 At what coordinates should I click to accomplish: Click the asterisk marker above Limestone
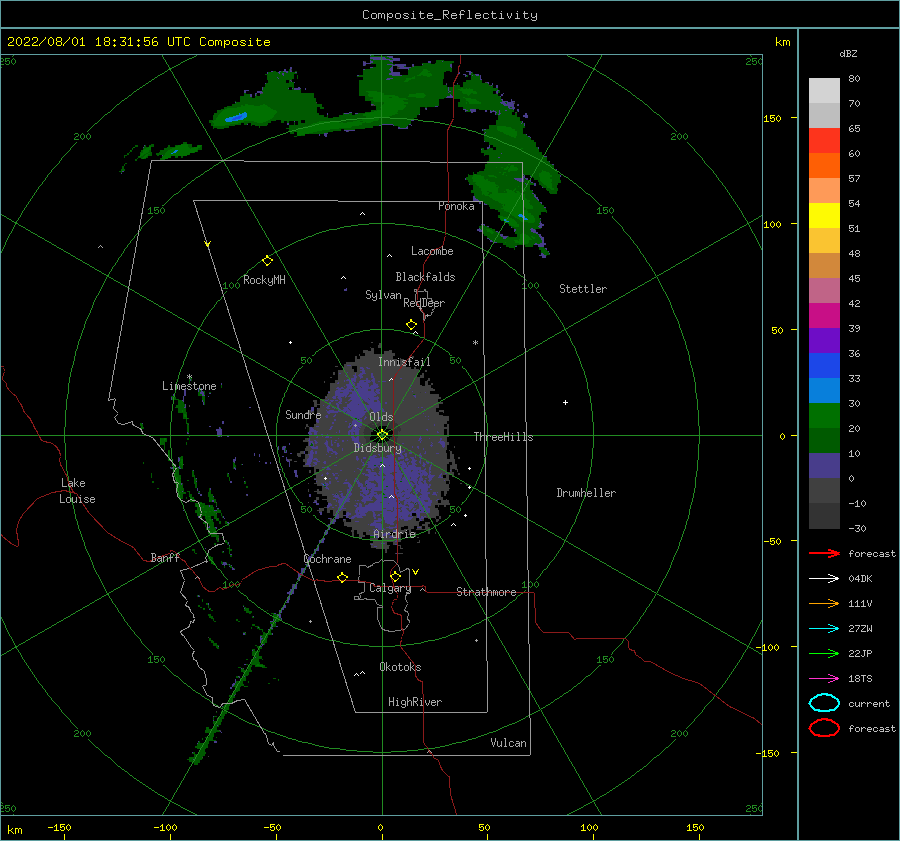point(189,378)
